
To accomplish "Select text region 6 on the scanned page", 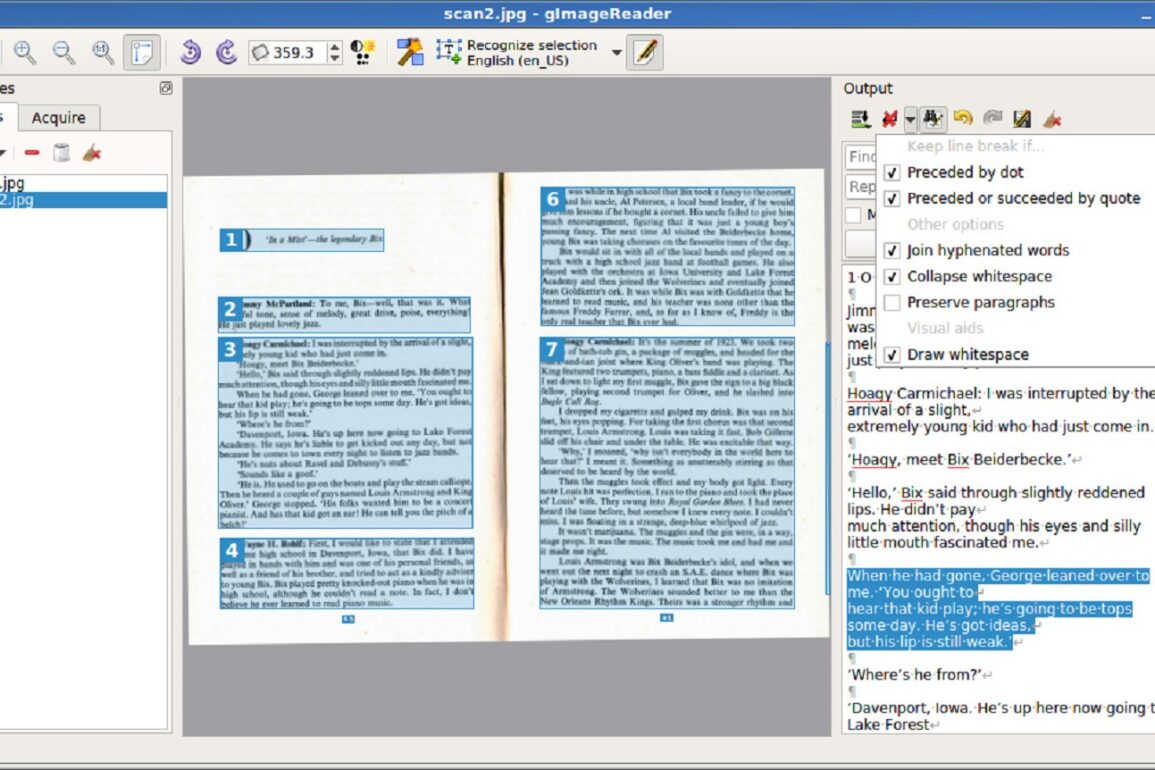I will pos(668,255).
